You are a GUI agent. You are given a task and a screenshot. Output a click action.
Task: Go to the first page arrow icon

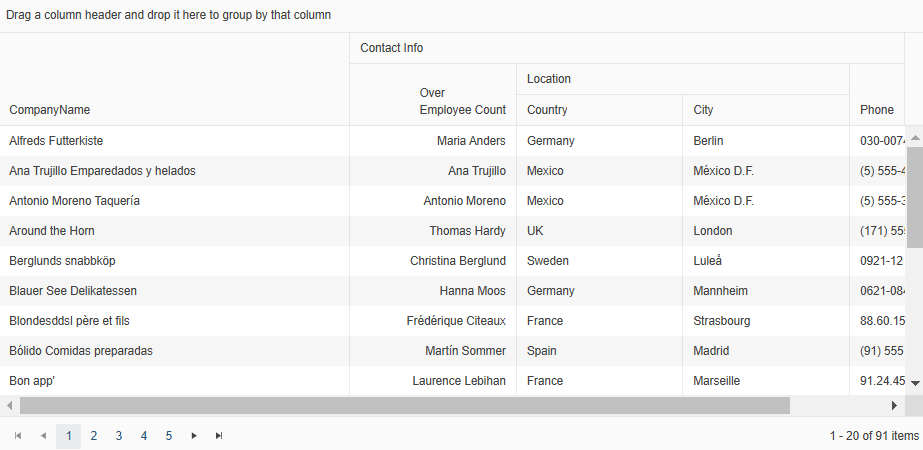pyautogui.click(x=18, y=436)
